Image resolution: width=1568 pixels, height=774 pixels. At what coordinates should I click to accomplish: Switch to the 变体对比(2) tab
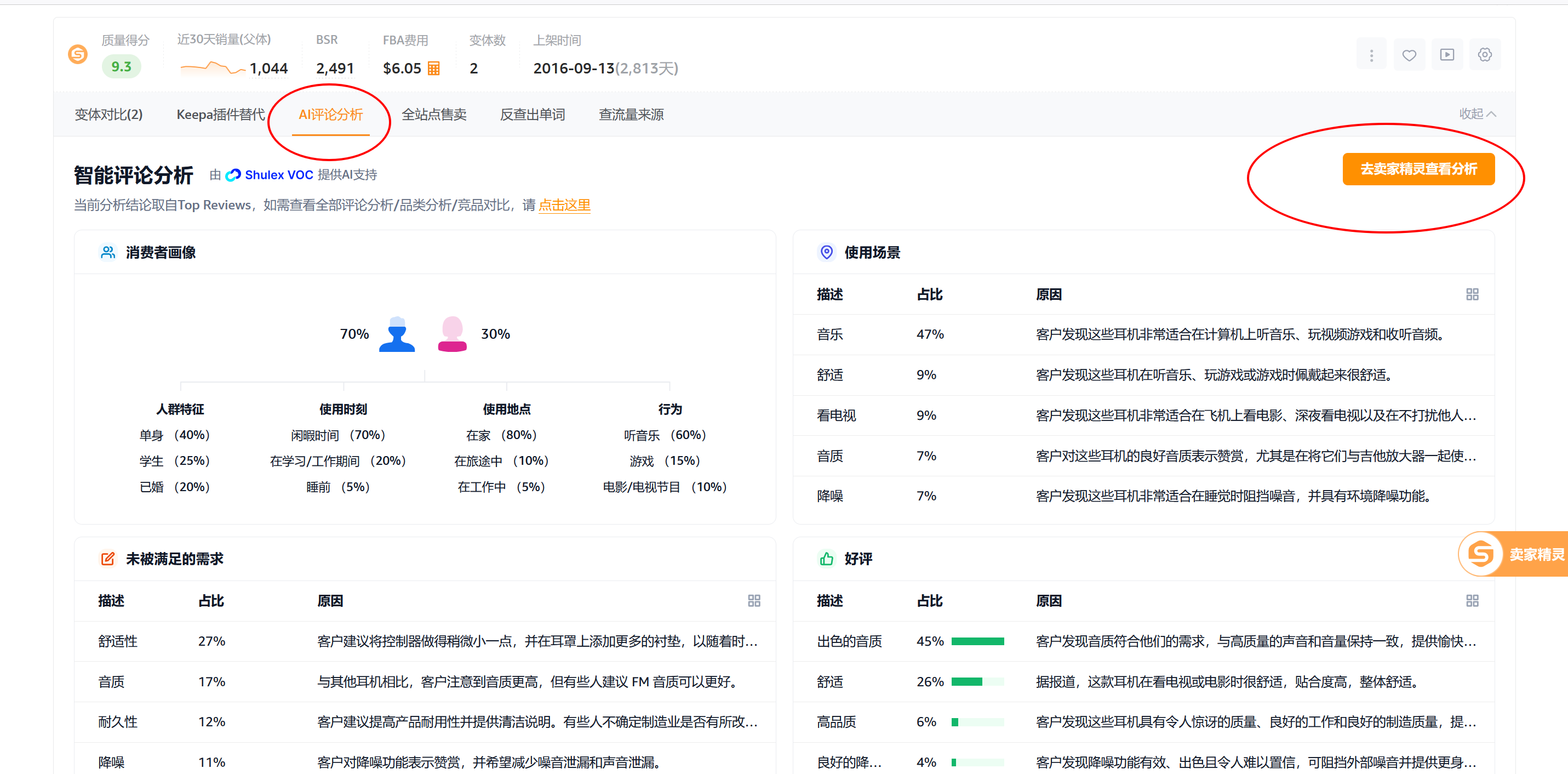click(x=108, y=115)
